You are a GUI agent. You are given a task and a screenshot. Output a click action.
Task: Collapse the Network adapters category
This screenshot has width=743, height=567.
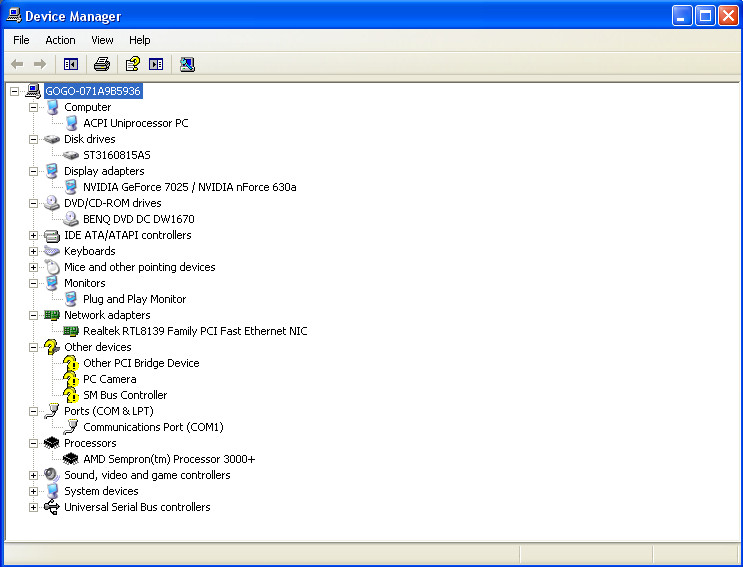click(x=33, y=315)
